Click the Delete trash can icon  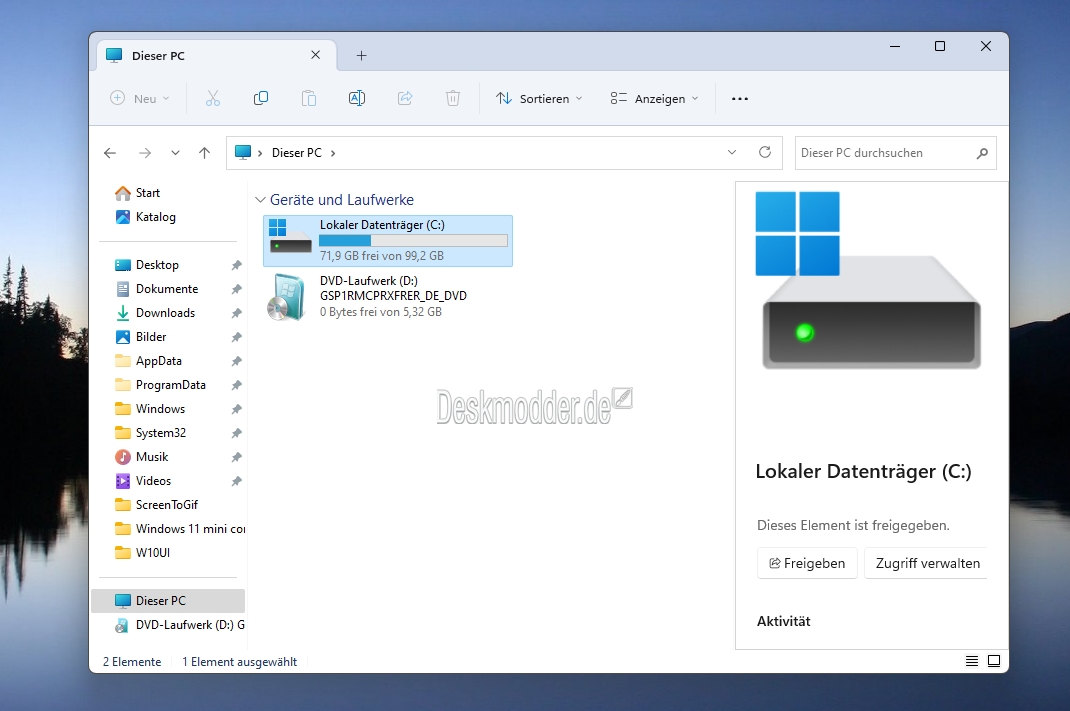tap(453, 98)
